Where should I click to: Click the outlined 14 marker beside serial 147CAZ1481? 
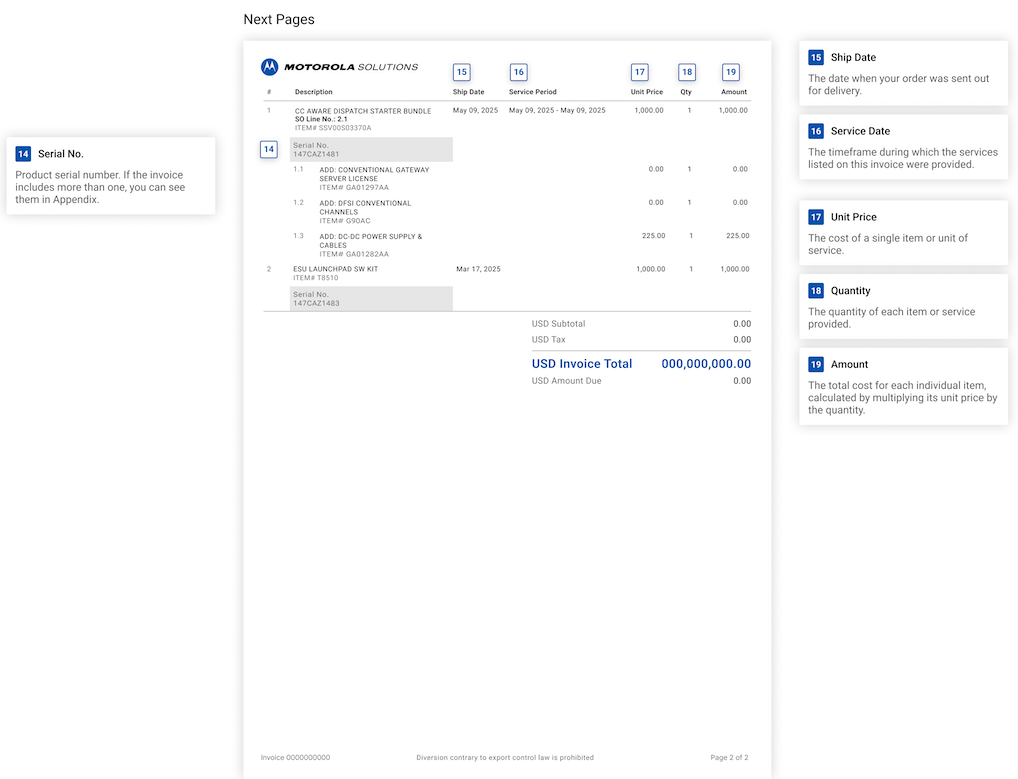point(269,149)
